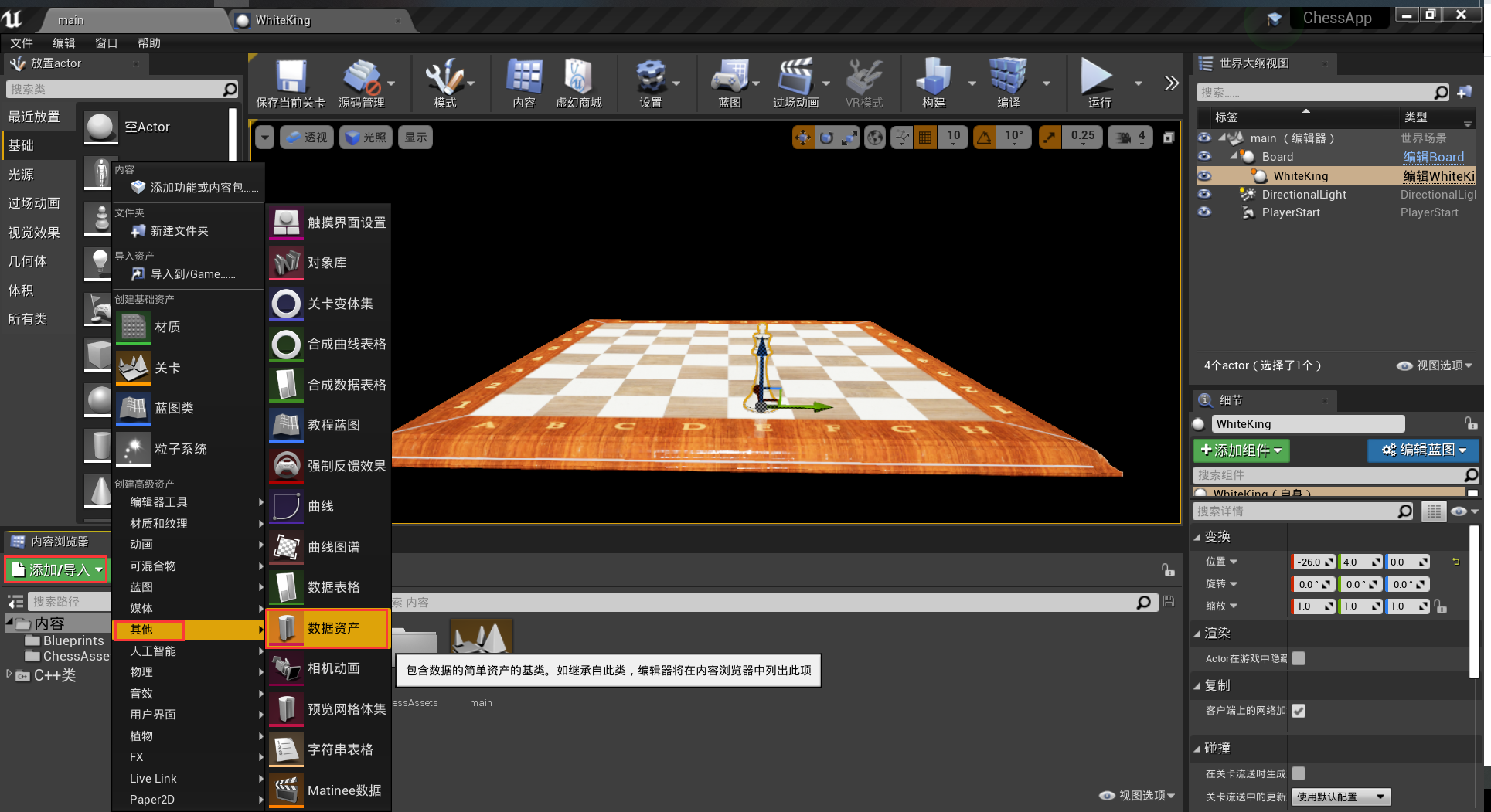Image resolution: width=1491 pixels, height=812 pixels.
Task: Expand the Add Component dropdown
Action: (x=1241, y=450)
